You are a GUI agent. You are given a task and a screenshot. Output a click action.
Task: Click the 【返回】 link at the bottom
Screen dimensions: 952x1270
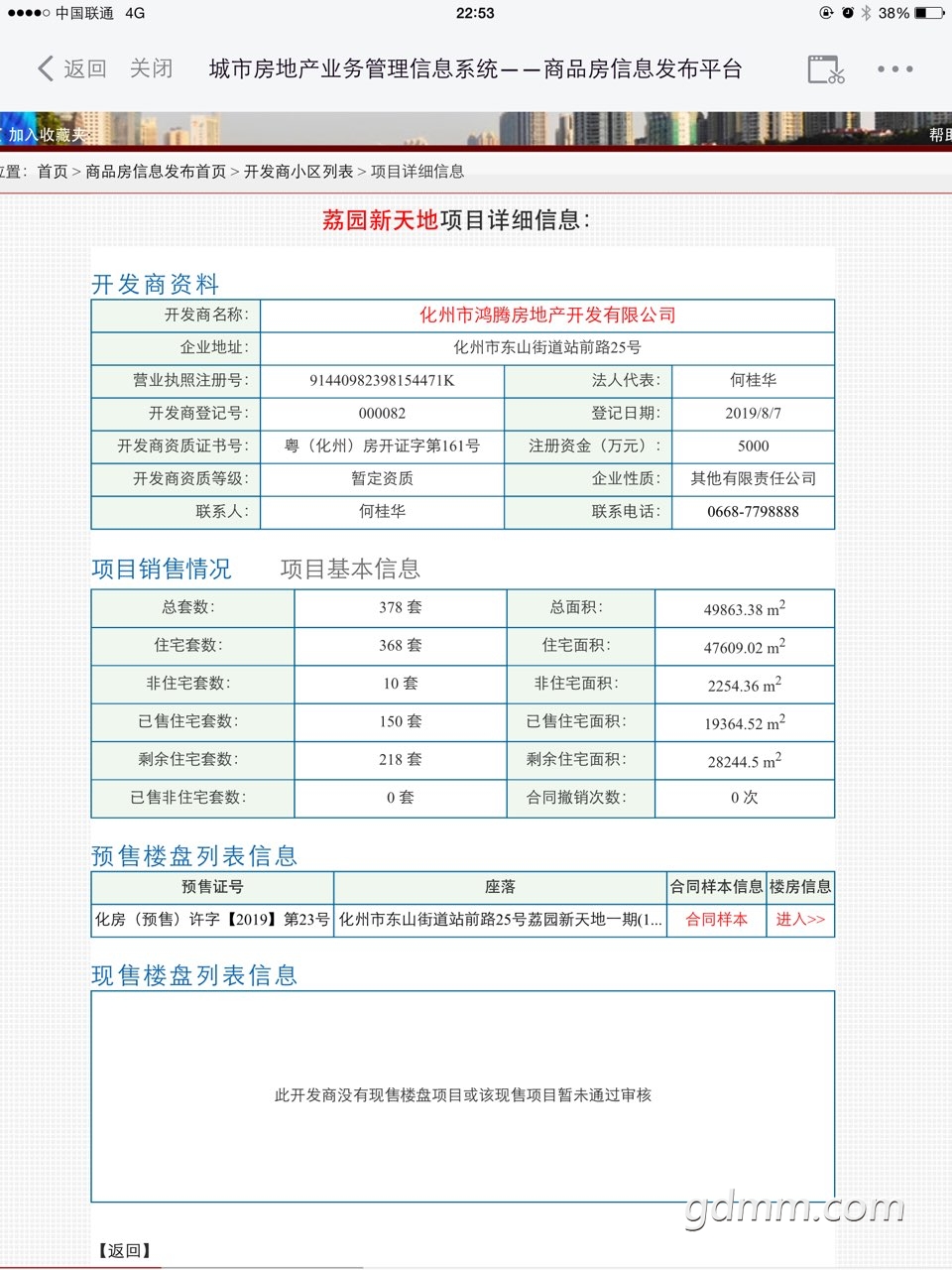tap(124, 1250)
